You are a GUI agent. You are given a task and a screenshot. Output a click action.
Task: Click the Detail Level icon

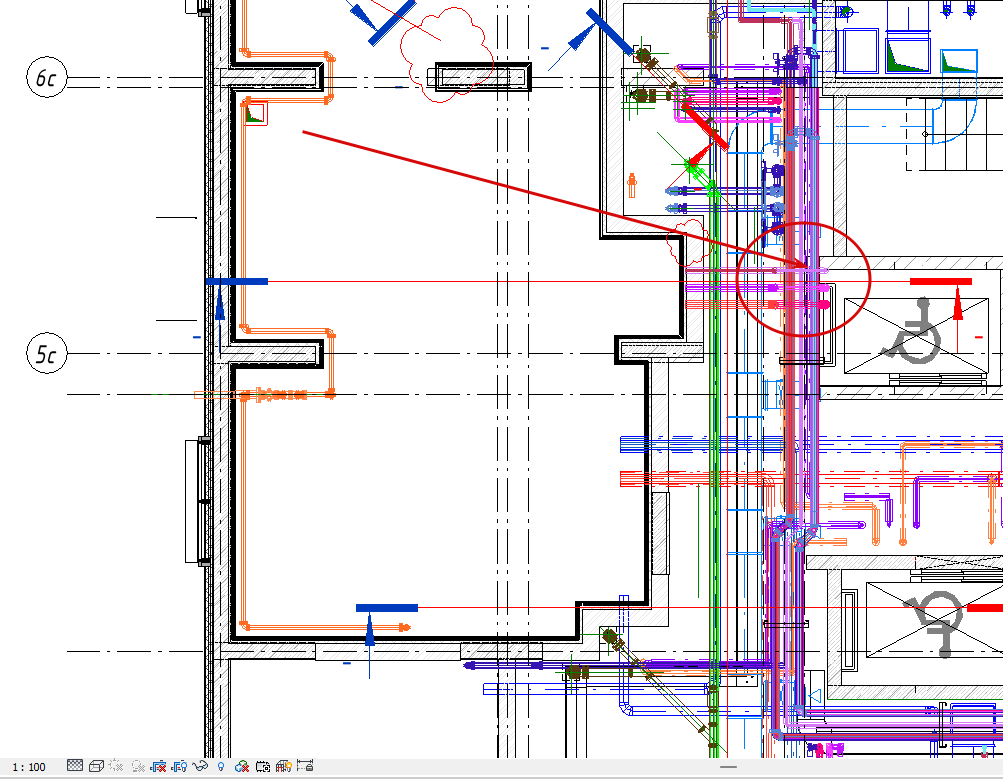click(75, 766)
